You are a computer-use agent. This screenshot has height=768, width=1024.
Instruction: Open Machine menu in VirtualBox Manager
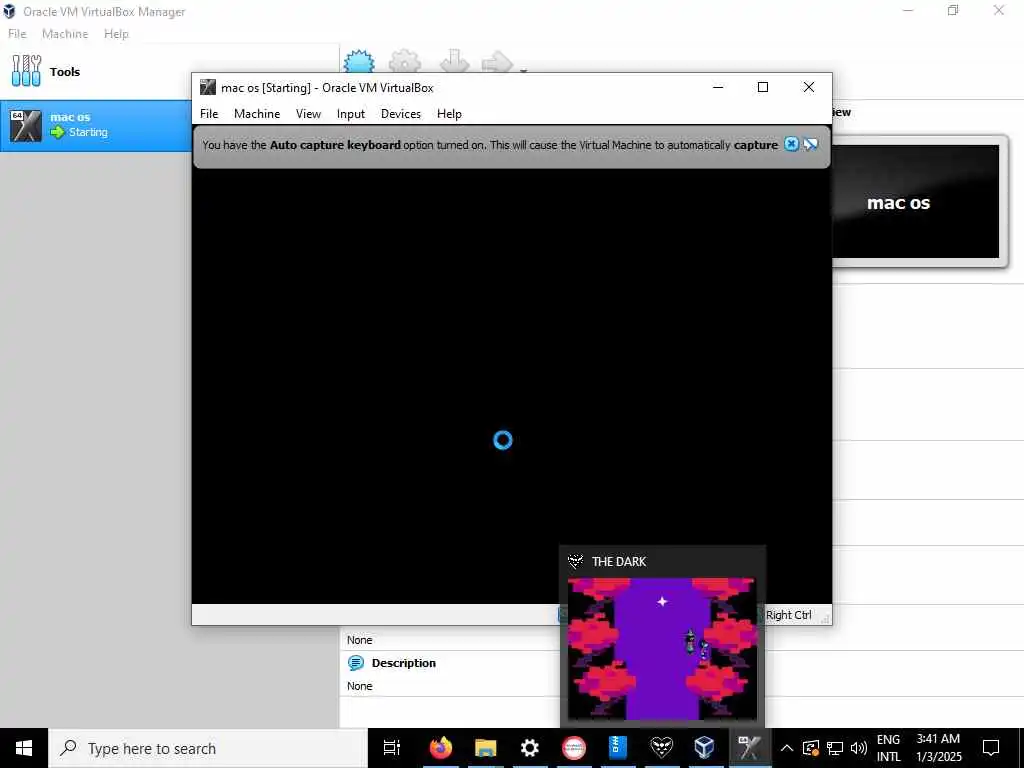[x=65, y=34]
